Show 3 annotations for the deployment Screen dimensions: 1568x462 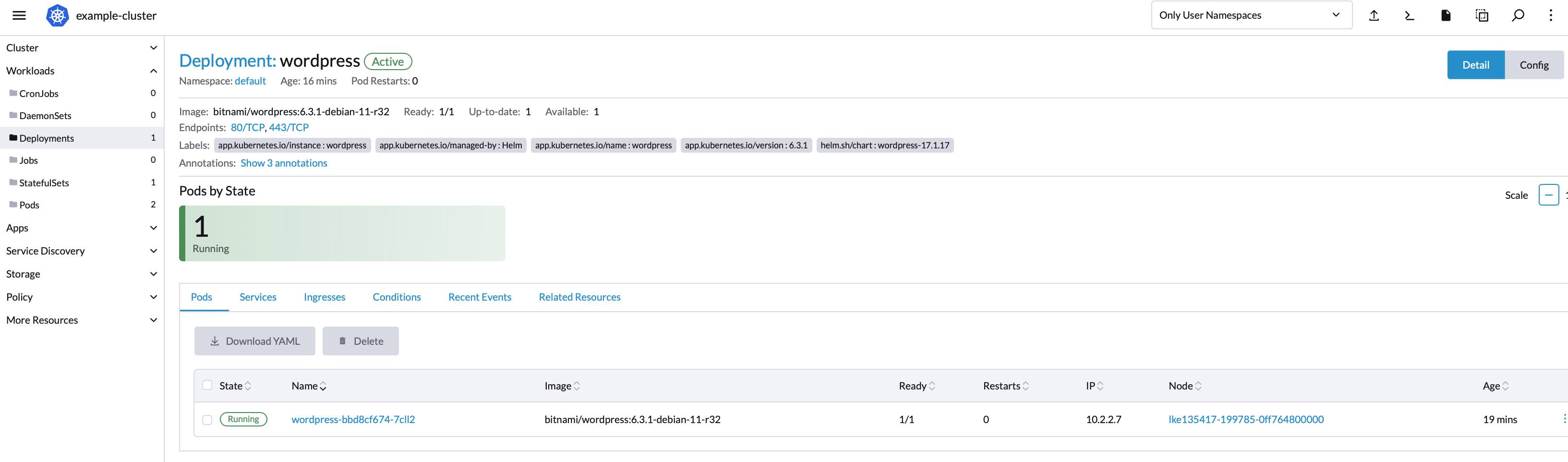tap(284, 162)
